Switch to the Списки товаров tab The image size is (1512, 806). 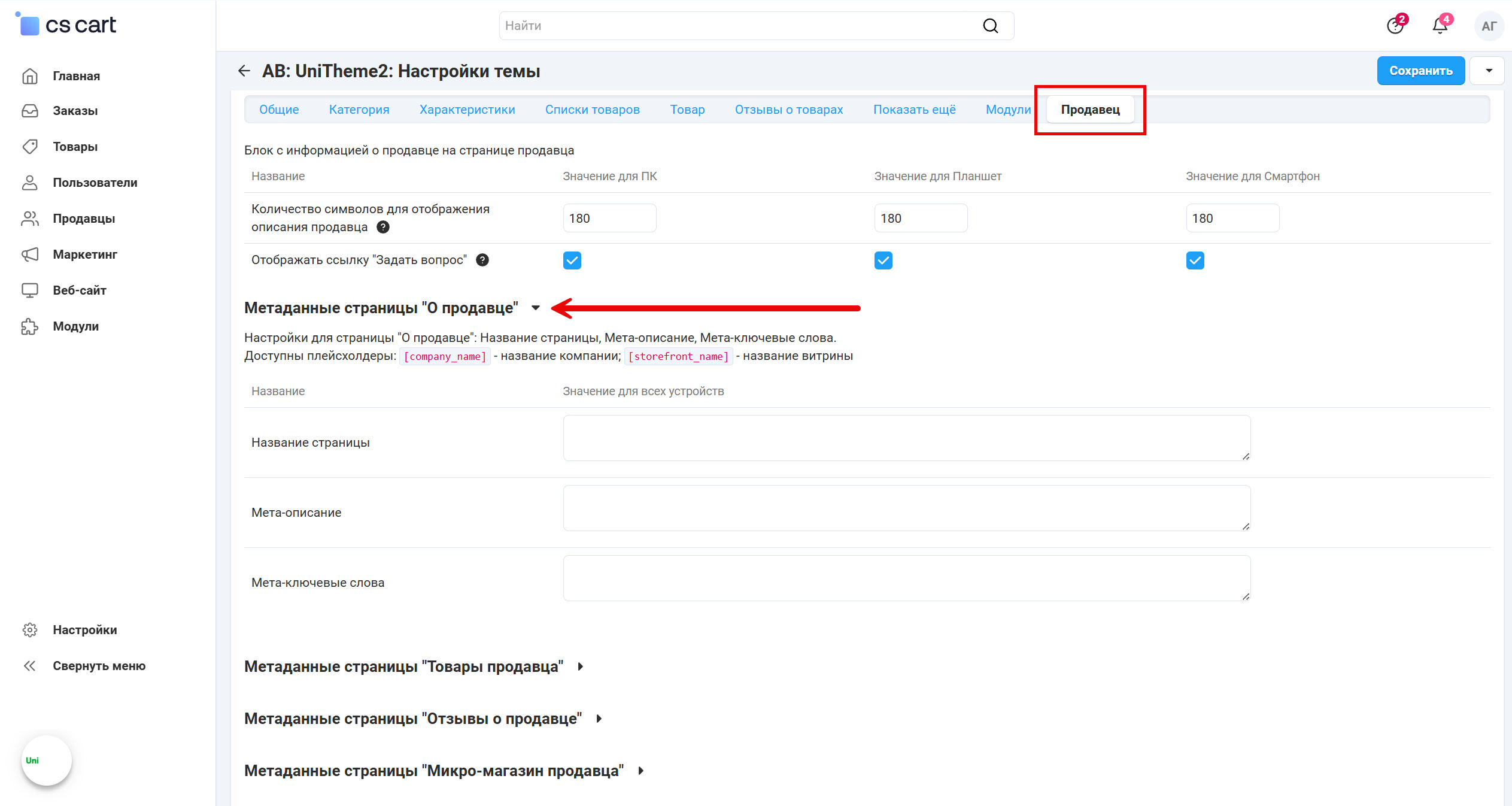(x=593, y=110)
